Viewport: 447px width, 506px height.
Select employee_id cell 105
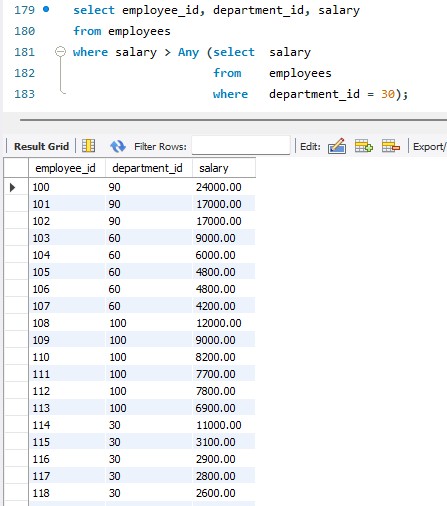[x=67, y=272]
